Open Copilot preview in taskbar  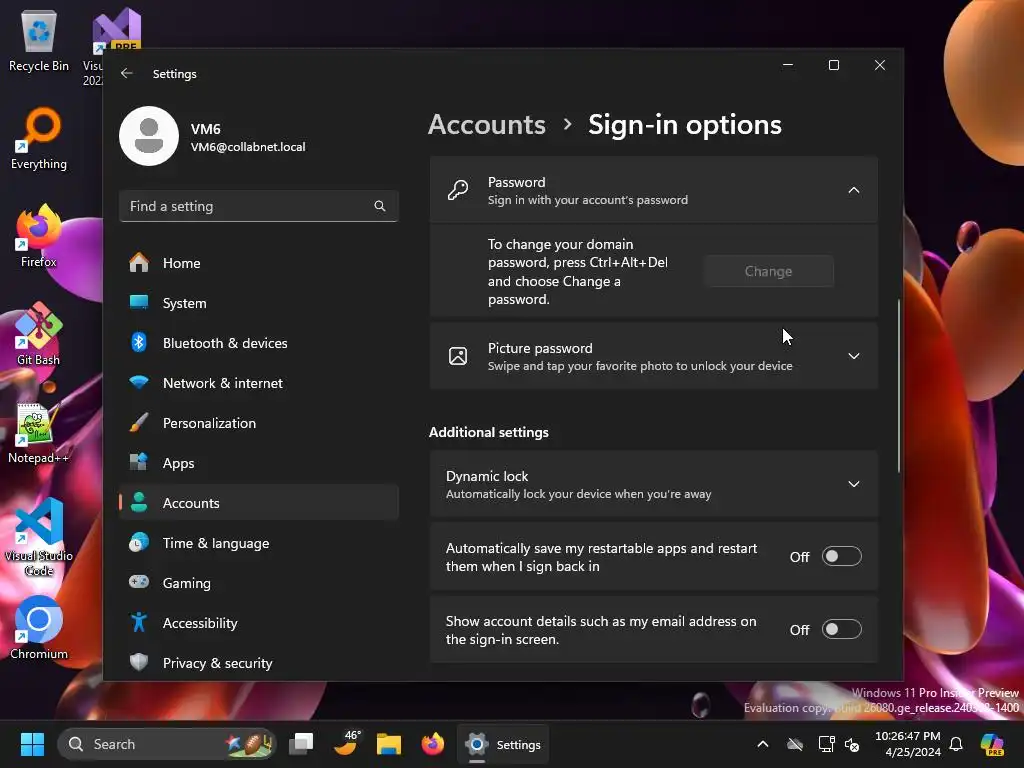coord(992,744)
